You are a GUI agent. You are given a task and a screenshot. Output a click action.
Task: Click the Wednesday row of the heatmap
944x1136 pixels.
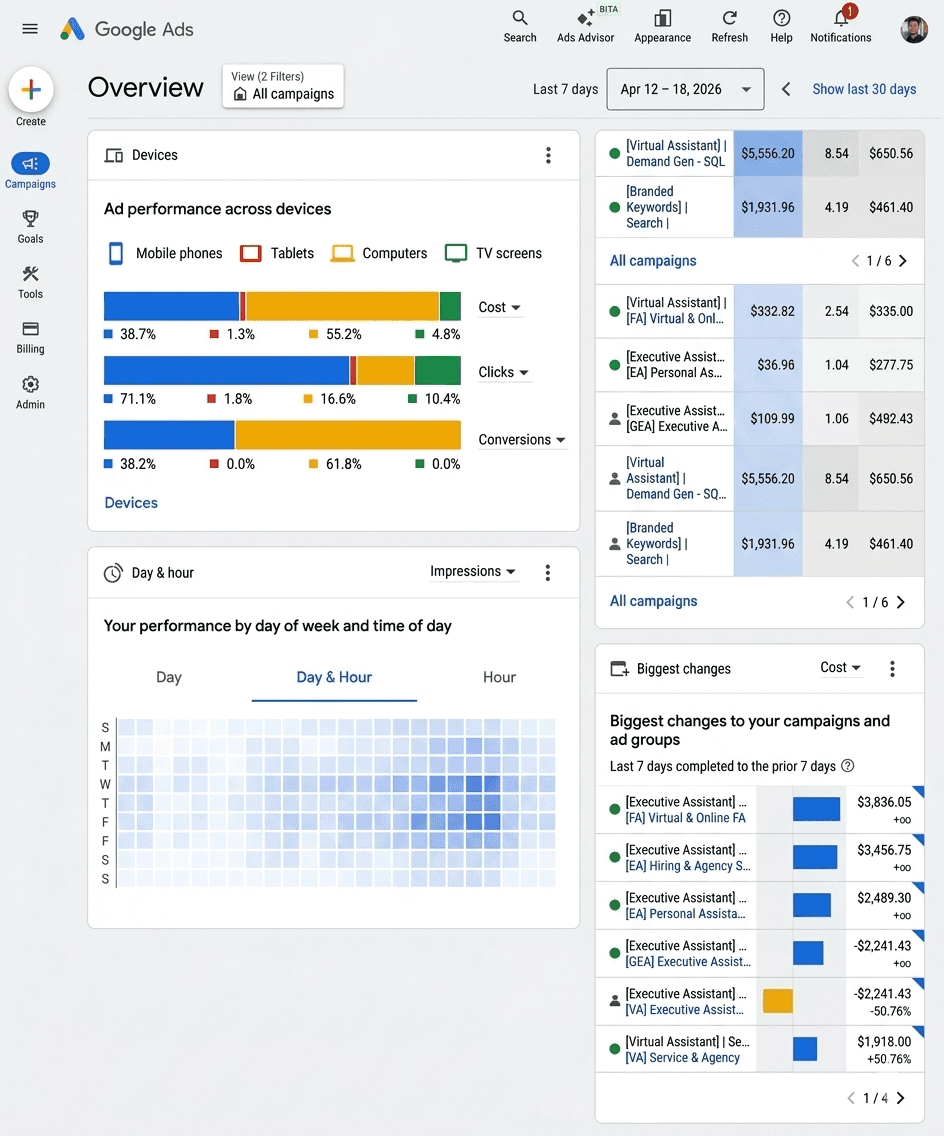336,784
